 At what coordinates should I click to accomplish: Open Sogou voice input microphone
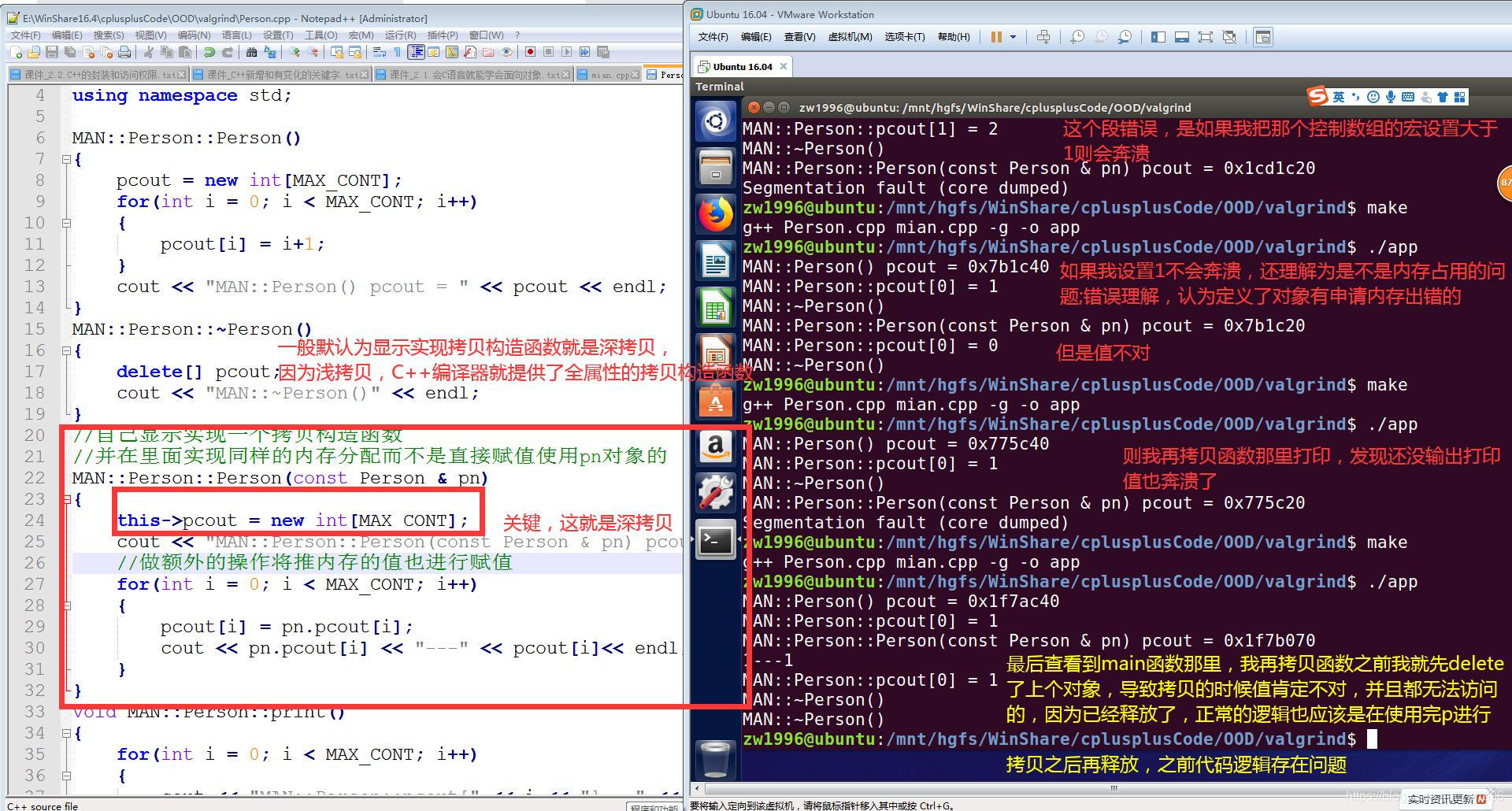tap(1391, 97)
